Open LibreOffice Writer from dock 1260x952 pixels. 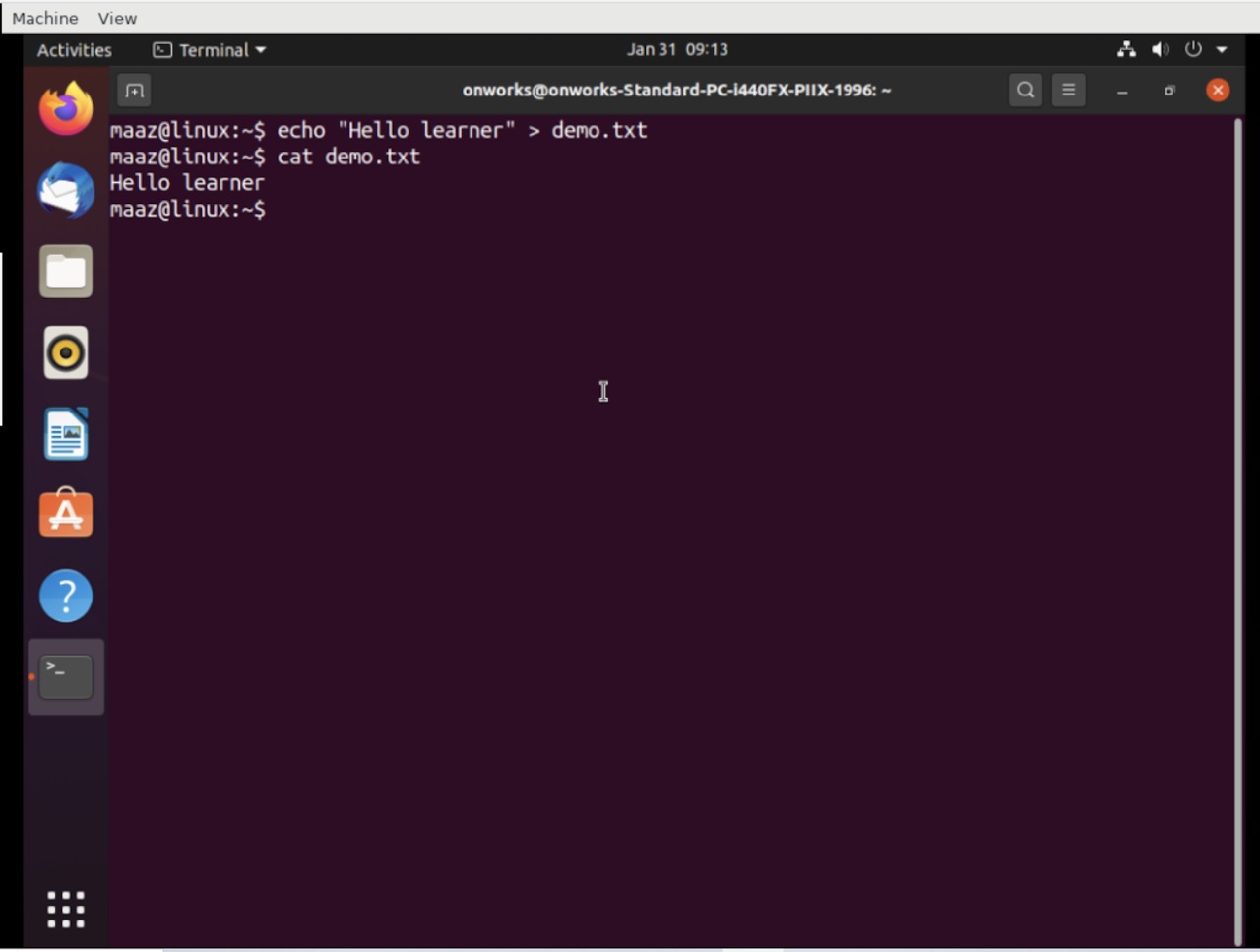[66, 434]
